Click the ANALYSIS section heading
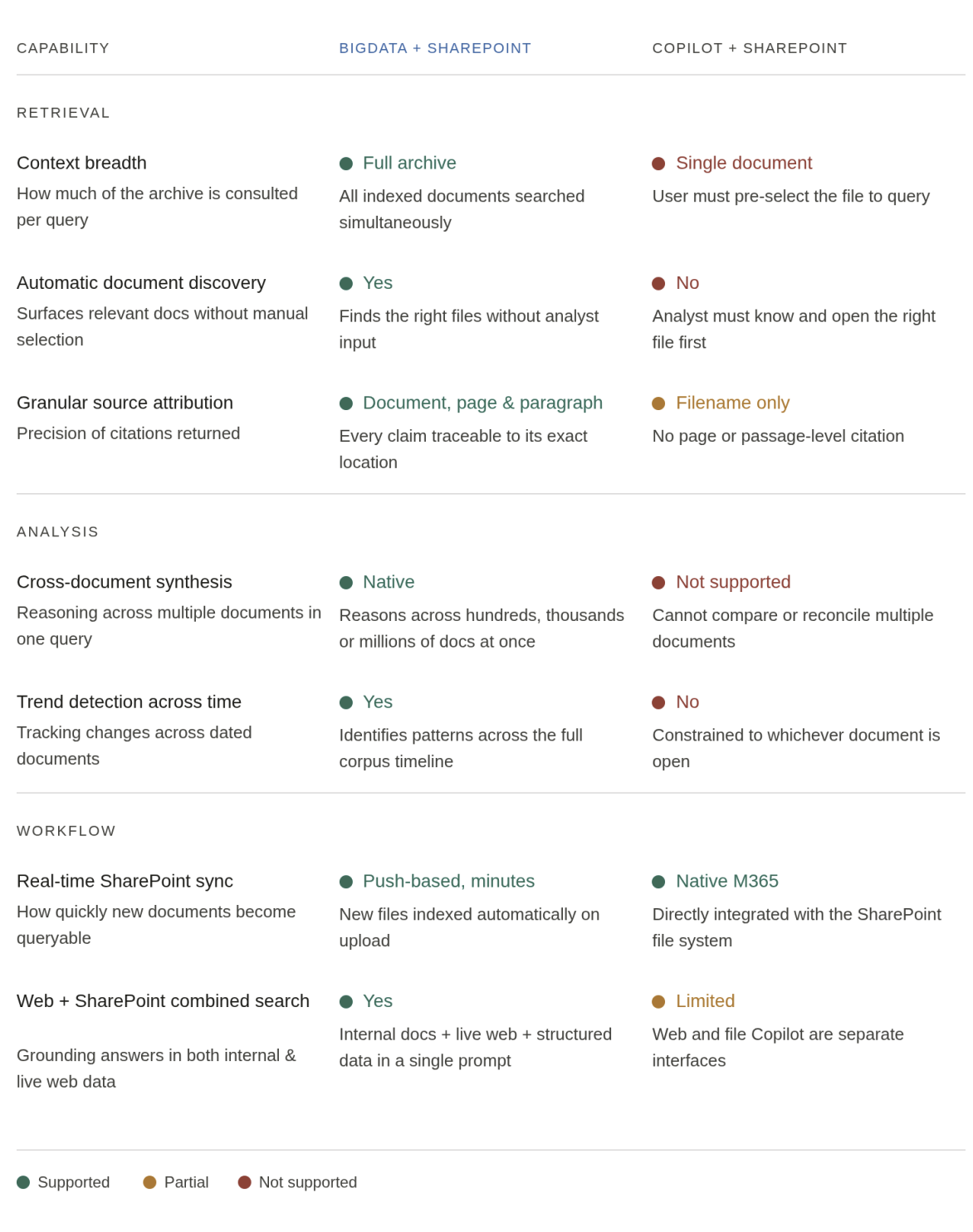973x1232 pixels. click(57, 532)
